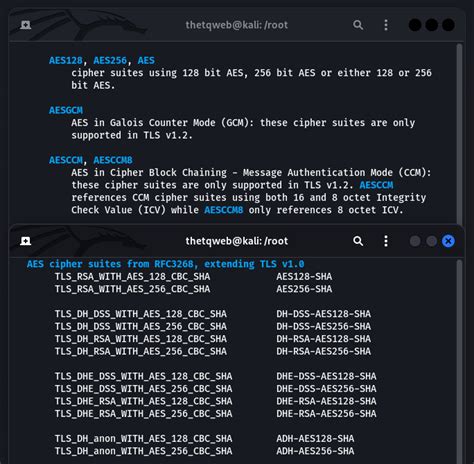Open search in the upper terminal window
This screenshot has width=474, height=464.
click(358, 25)
